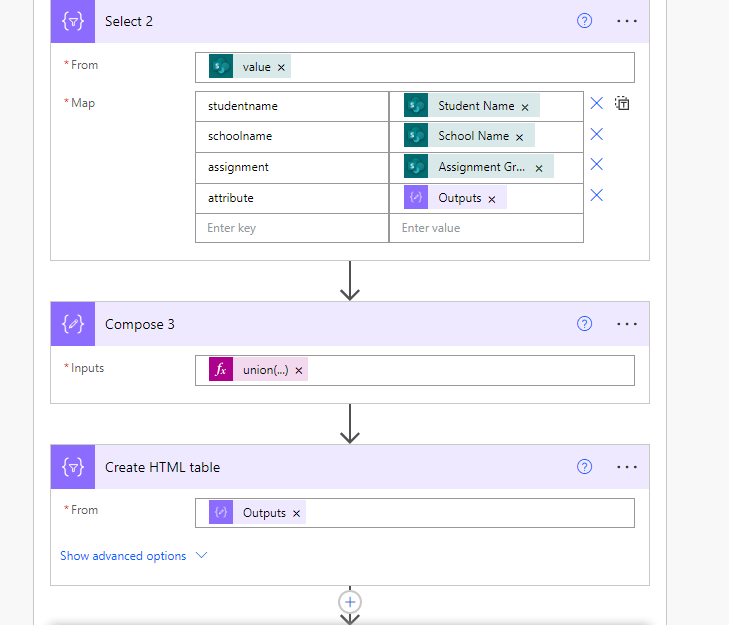Open help for Create HTML table
Screen dimensions: 729x625
[584, 466]
